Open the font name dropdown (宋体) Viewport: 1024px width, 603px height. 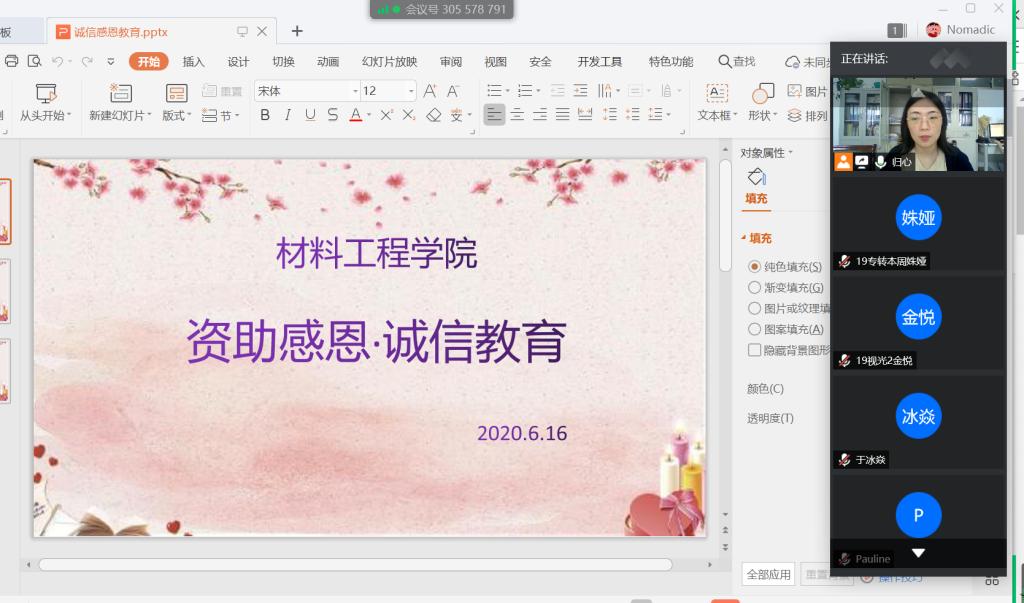click(x=354, y=91)
